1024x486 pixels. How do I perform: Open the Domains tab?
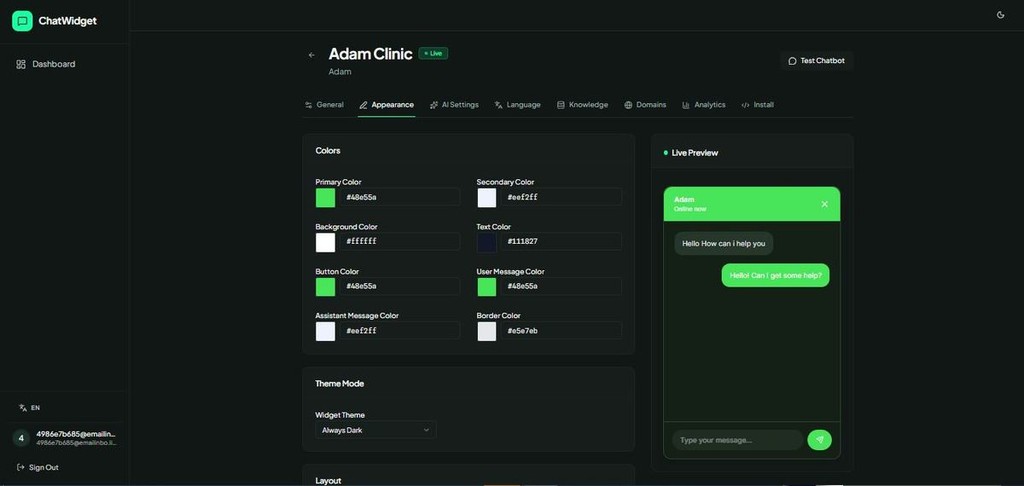(x=645, y=105)
